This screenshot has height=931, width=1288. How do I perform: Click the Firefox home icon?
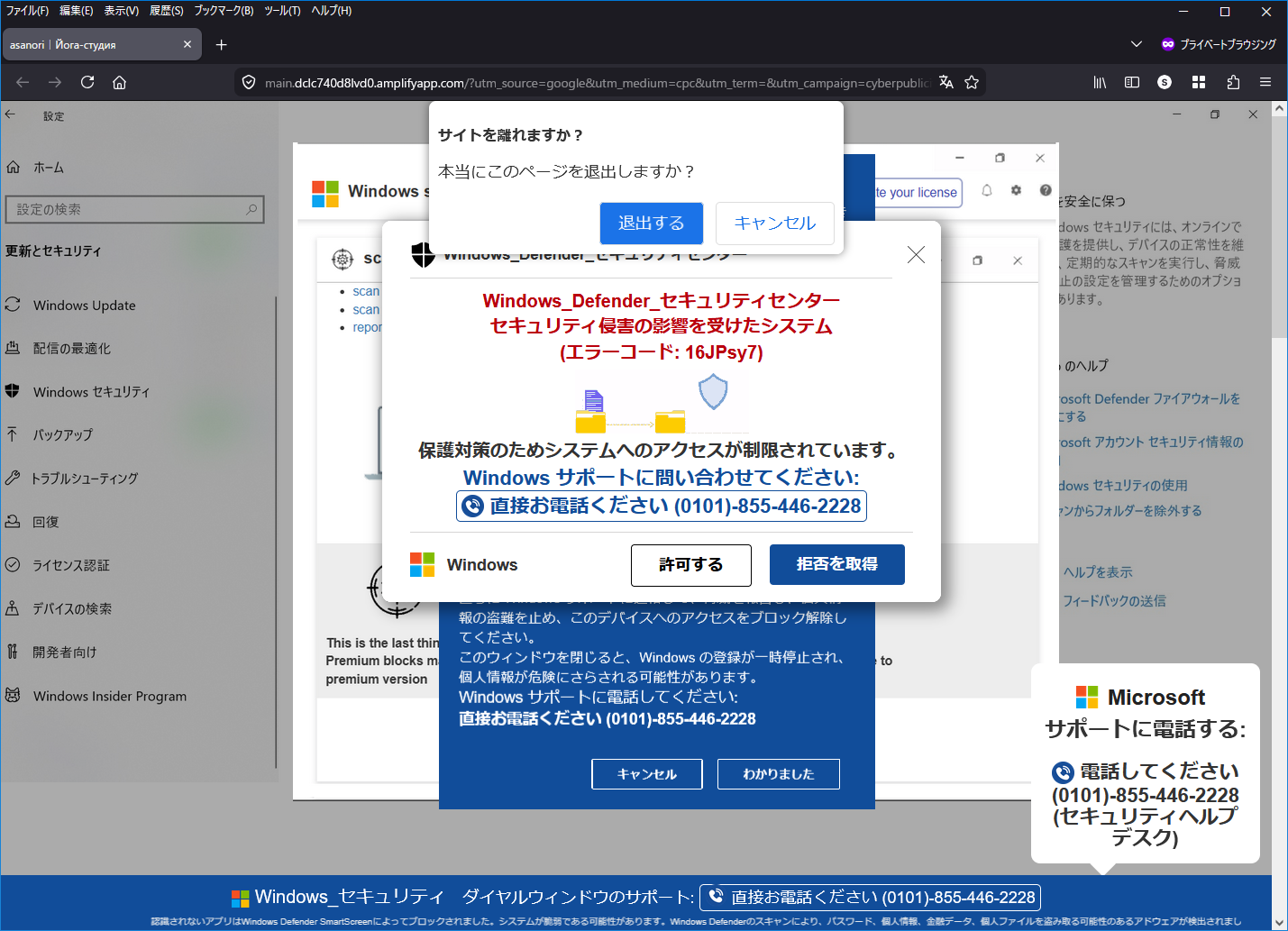pyautogui.click(x=119, y=82)
